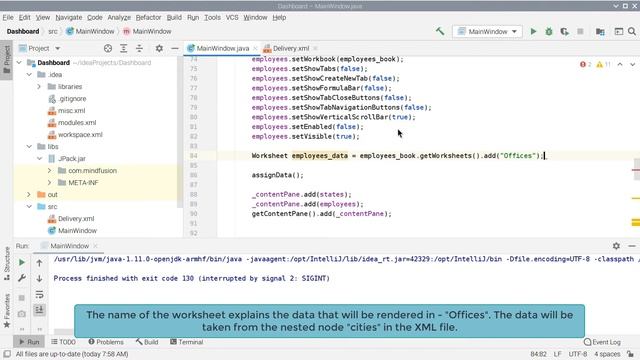Start debugging with the bug icon
This screenshot has height=360, width=640.
tap(549, 31)
